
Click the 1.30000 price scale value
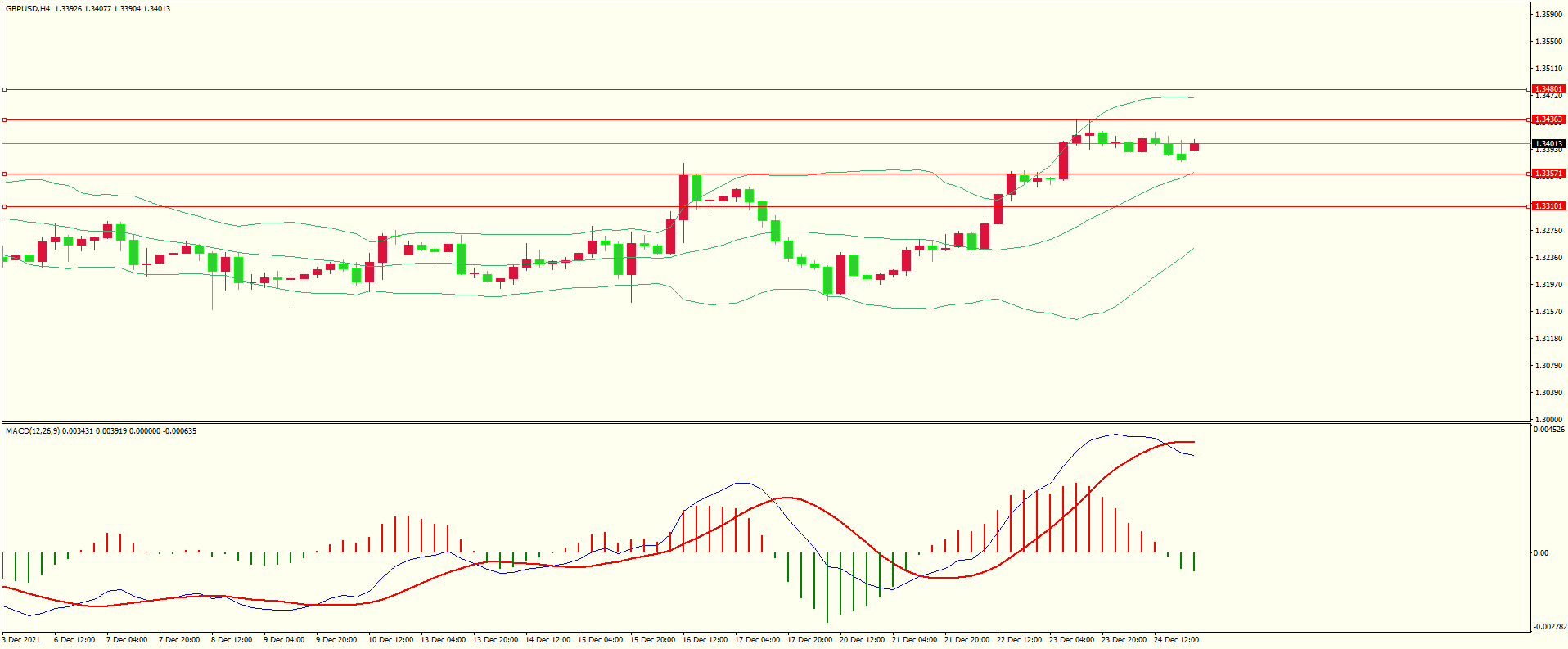(1549, 419)
